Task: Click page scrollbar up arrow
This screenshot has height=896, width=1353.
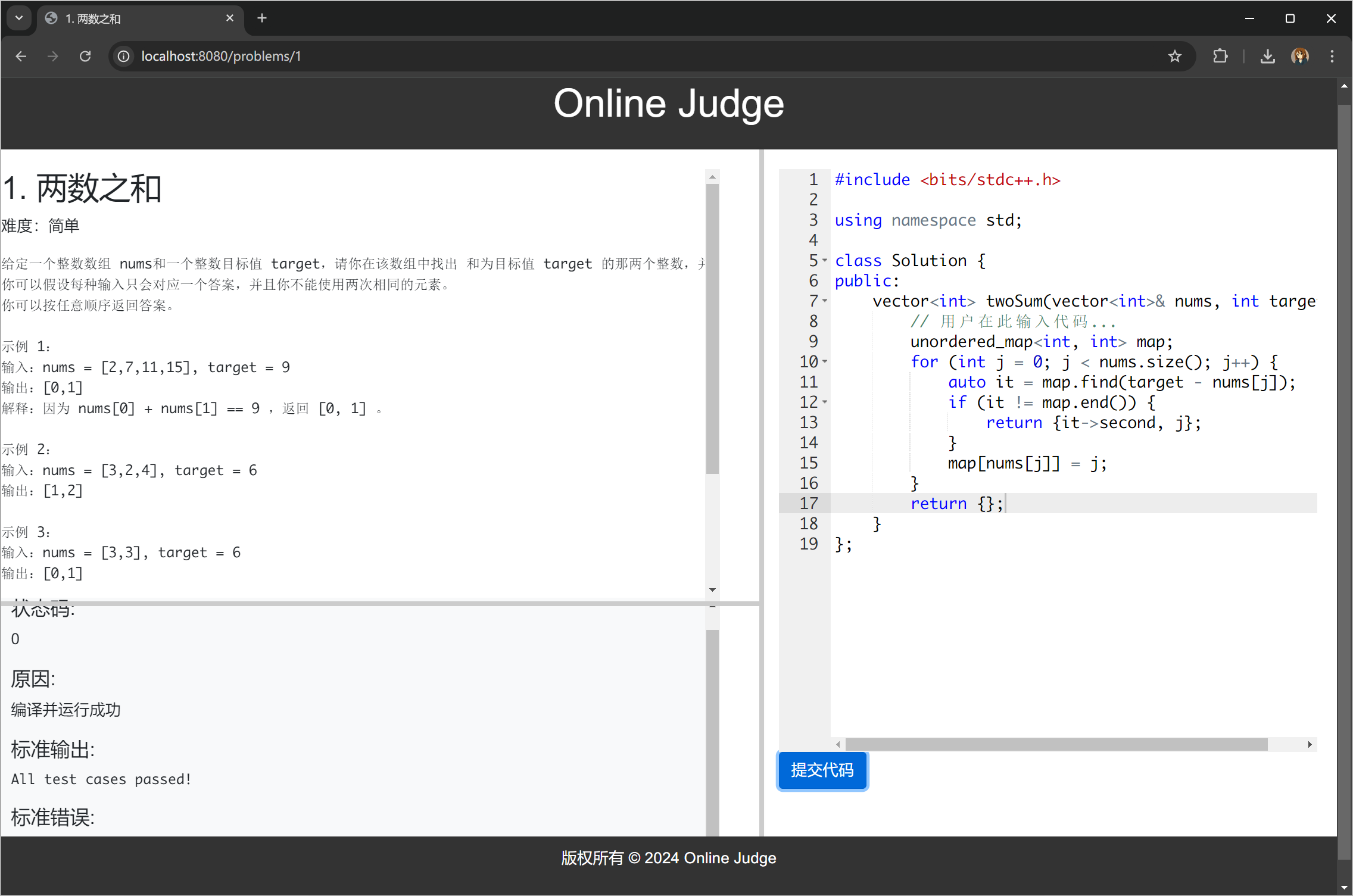Action: click(x=1344, y=86)
